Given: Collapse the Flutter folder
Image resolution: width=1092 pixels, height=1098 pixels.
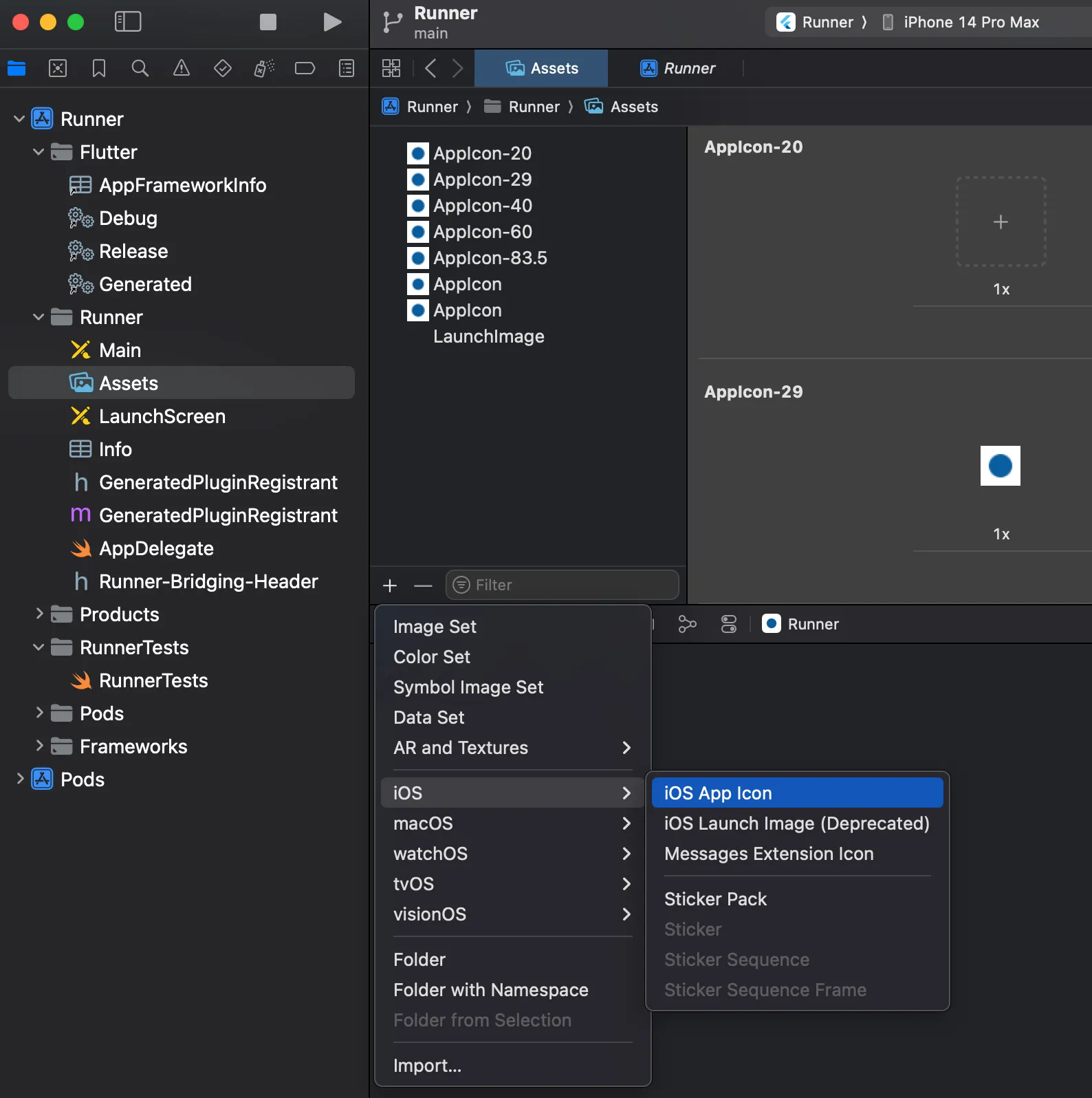Looking at the screenshot, I should click(39, 152).
